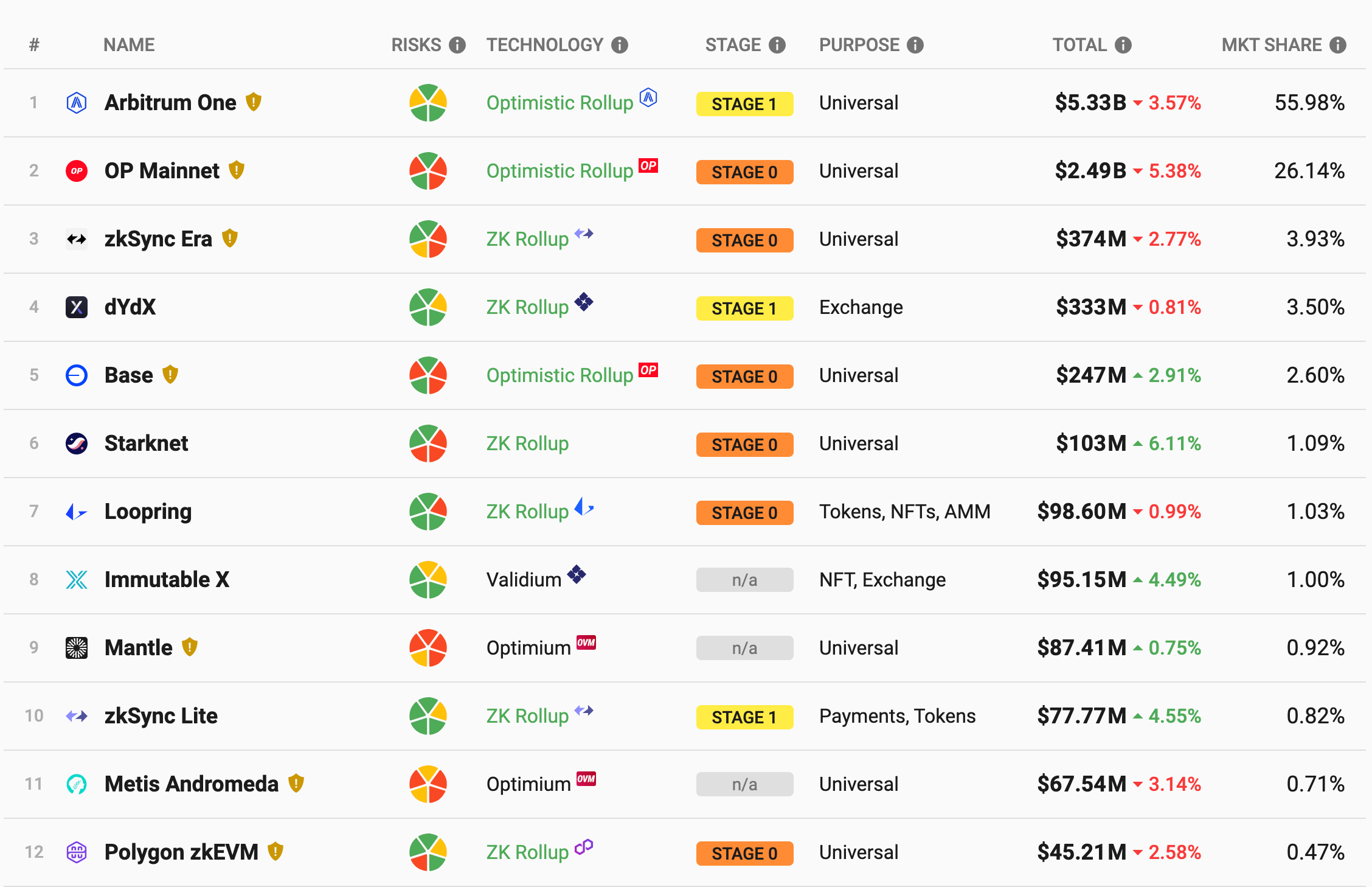Click the Payments, Tokens purpose text
Screen dimensions: 1372x887
897,716
